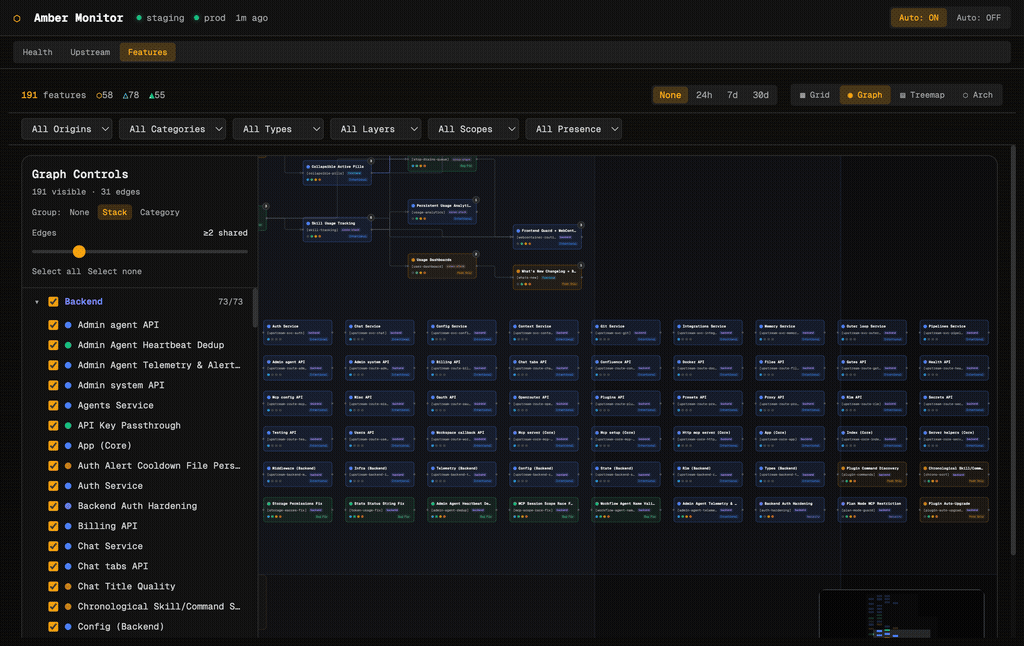
Task: Group nodes by Category
Action: (x=159, y=212)
